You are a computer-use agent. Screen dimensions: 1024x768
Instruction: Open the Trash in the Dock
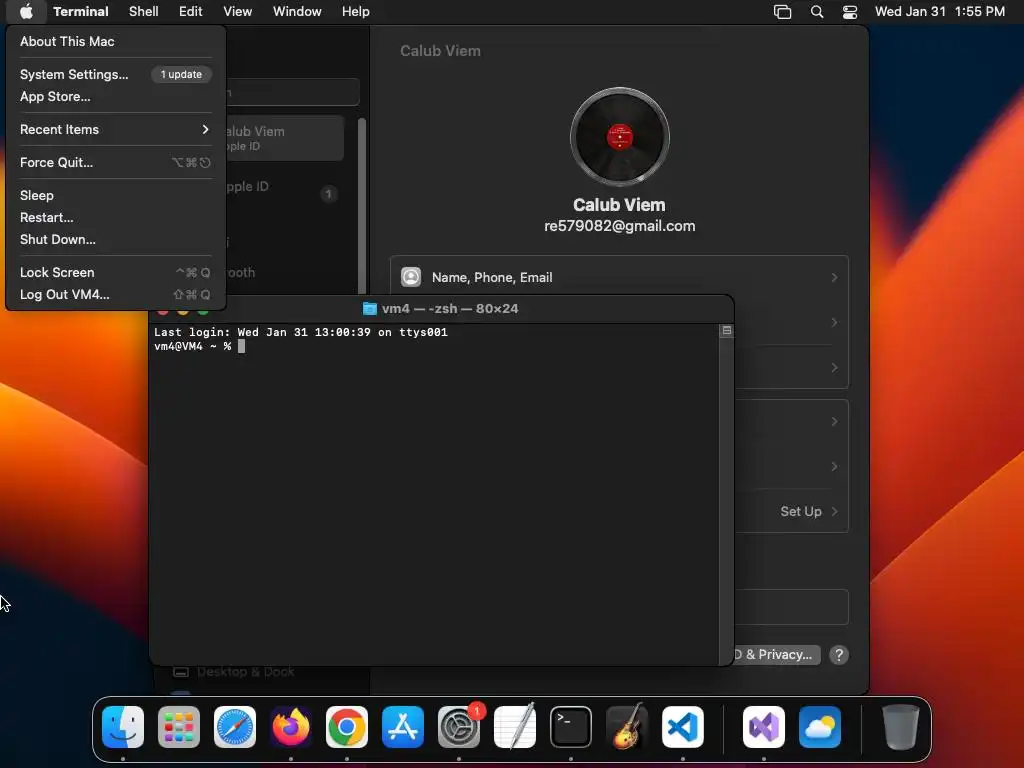pyautogui.click(x=901, y=727)
